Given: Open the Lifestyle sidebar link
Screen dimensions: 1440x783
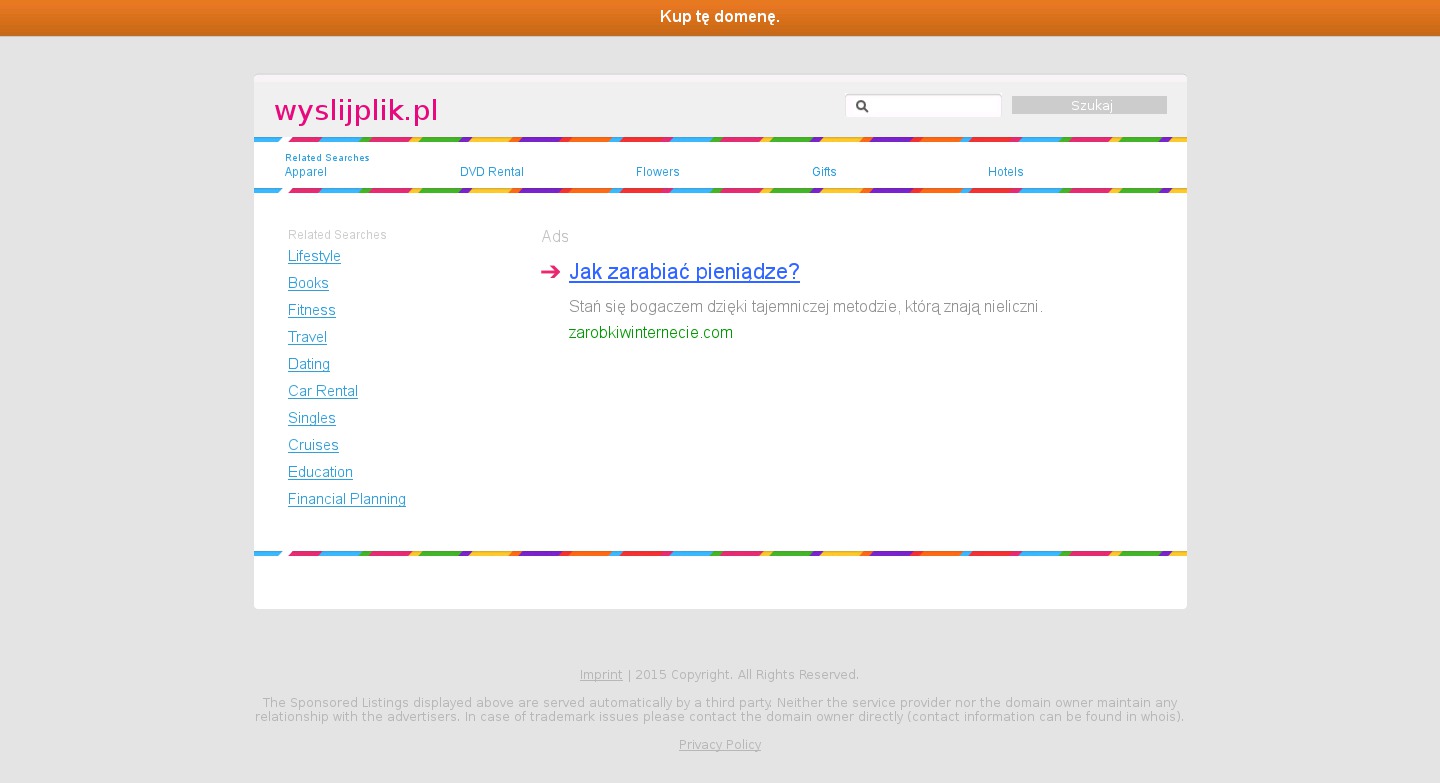Looking at the screenshot, I should [x=314, y=256].
